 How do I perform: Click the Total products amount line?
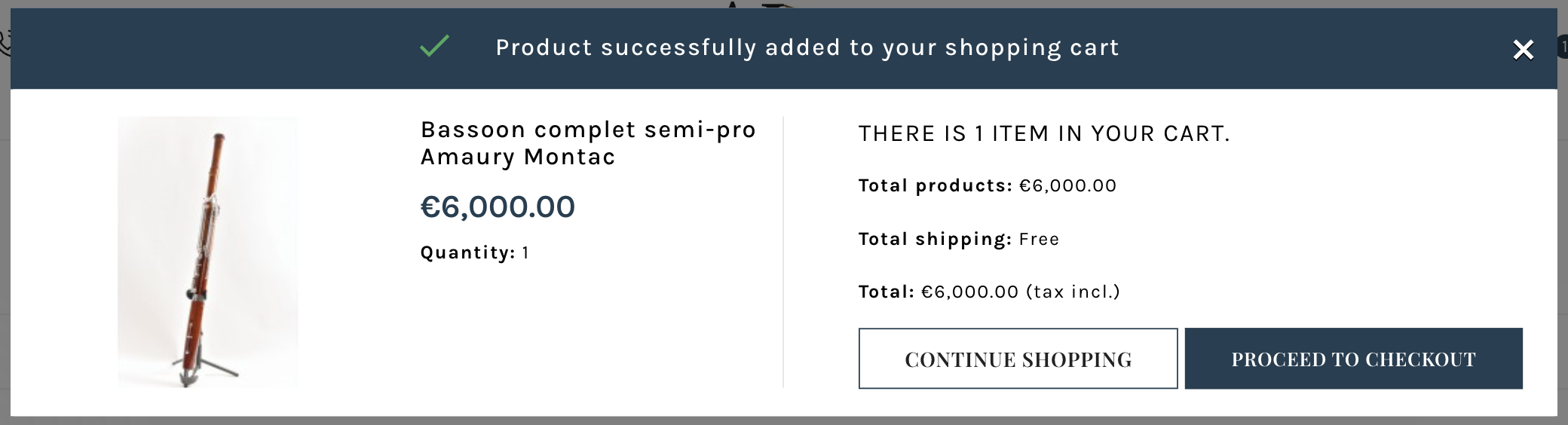point(987,185)
